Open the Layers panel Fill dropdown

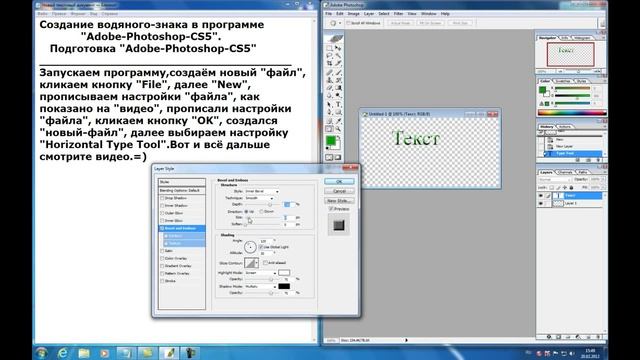(x=602, y=187)
